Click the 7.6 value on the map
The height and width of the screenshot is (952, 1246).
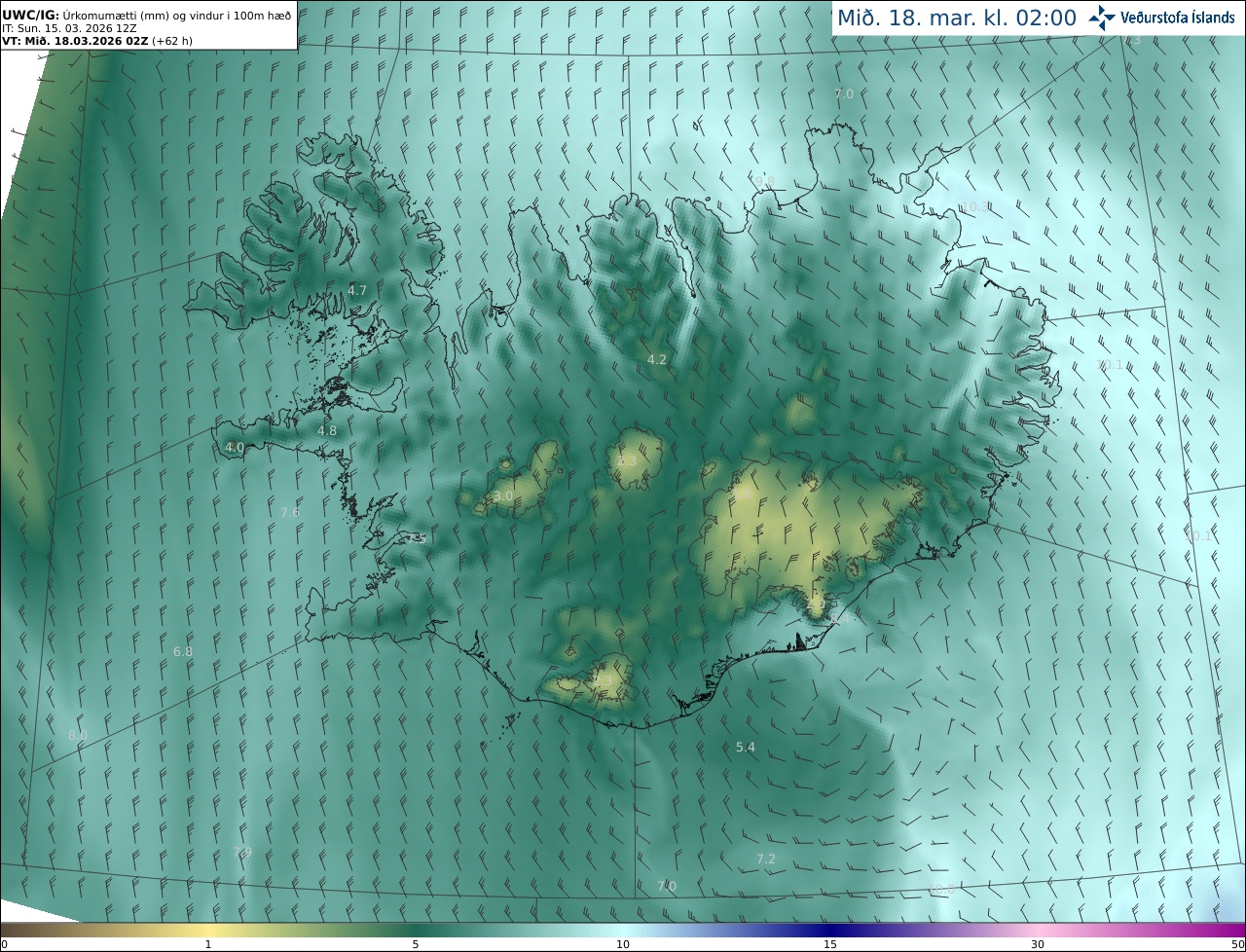[x=290, y=512]
